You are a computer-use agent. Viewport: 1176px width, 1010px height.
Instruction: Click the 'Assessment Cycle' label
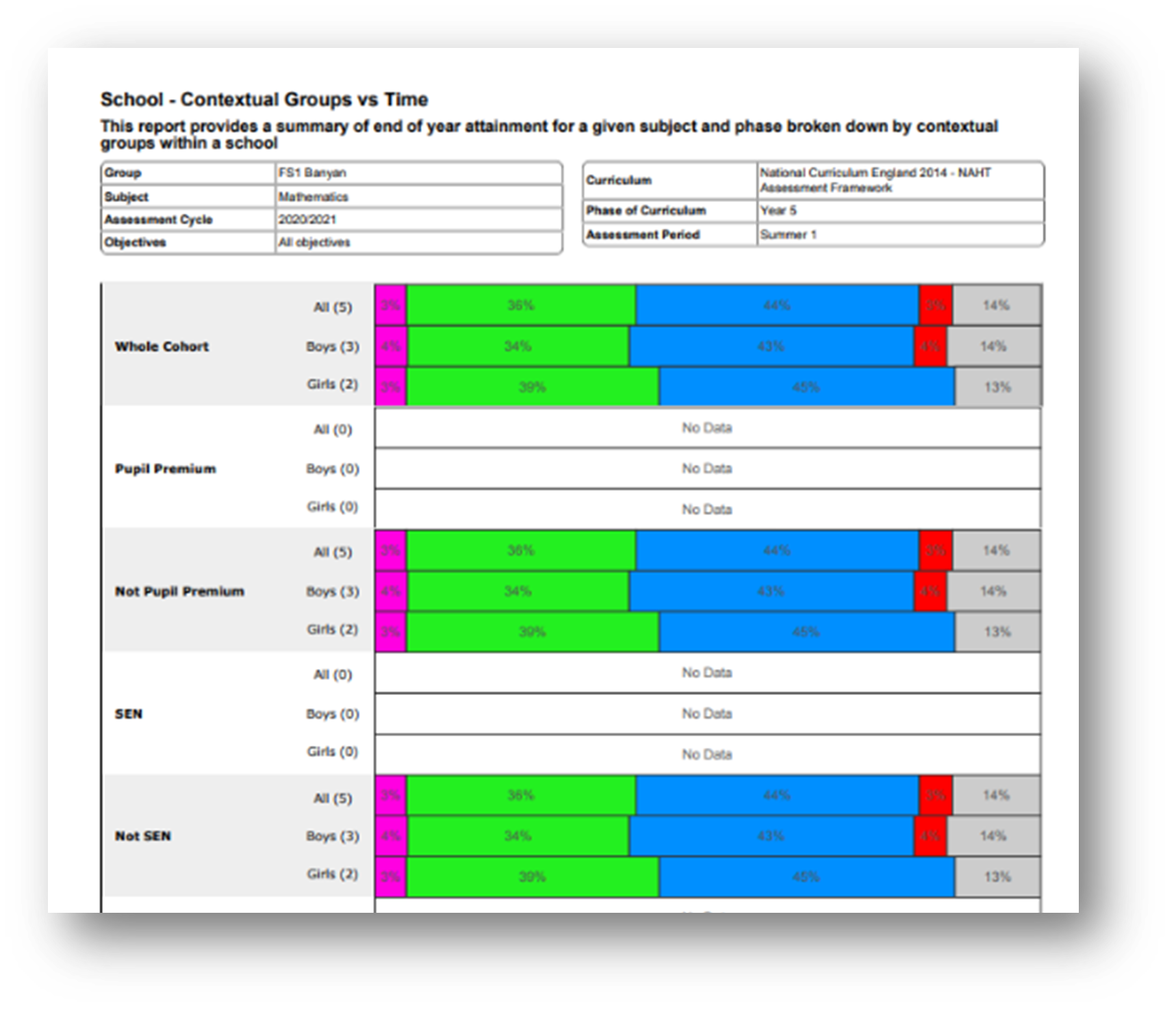tap(159, 219)
